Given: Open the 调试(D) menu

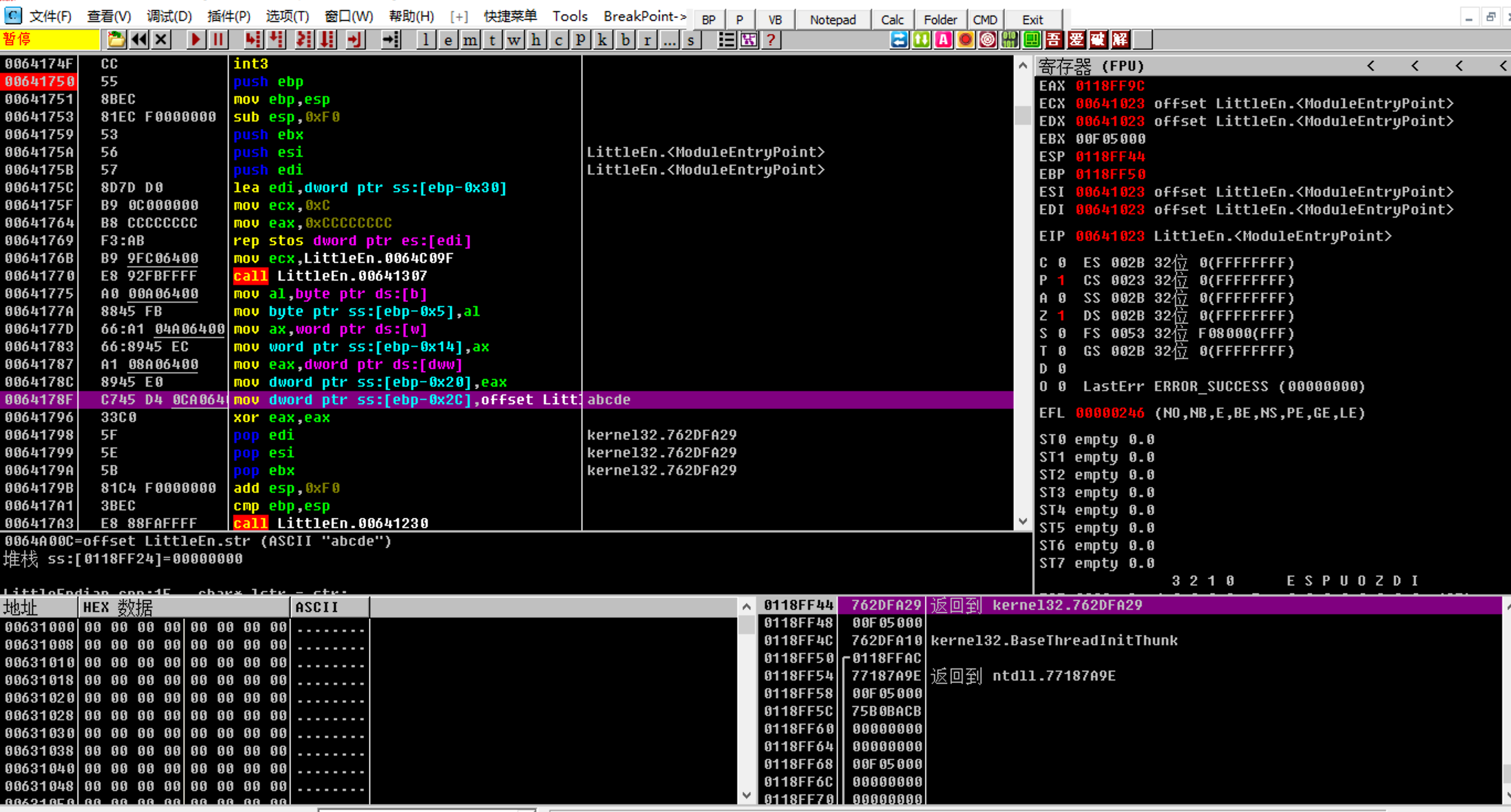Looking at the screenshot, I should tap(170, 17).
